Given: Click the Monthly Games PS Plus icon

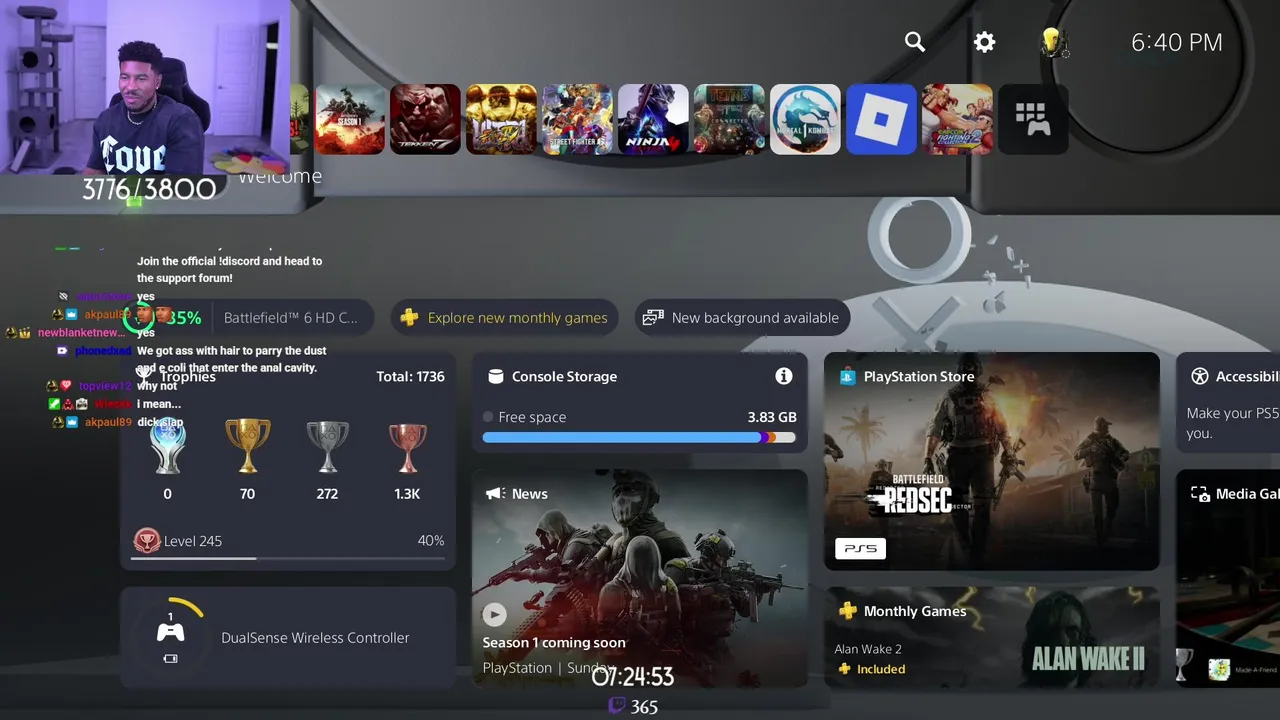Looking at the screenshot, I should [x=848, y=611].
